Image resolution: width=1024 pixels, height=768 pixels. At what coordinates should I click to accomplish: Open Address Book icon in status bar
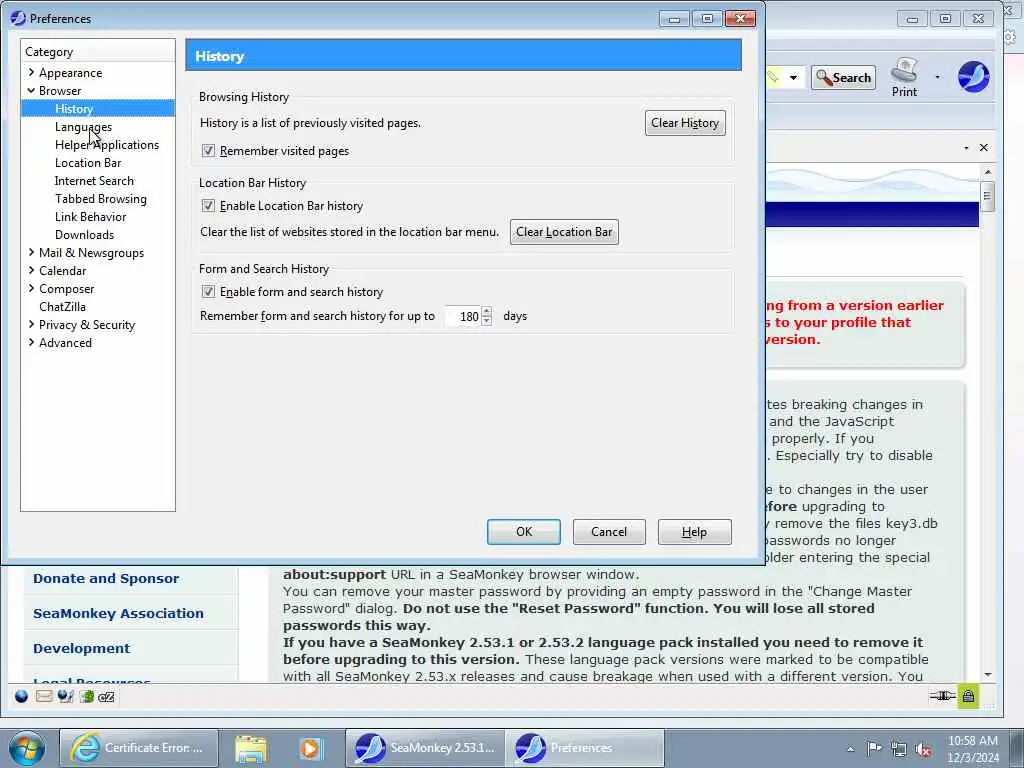coord(86,696)
